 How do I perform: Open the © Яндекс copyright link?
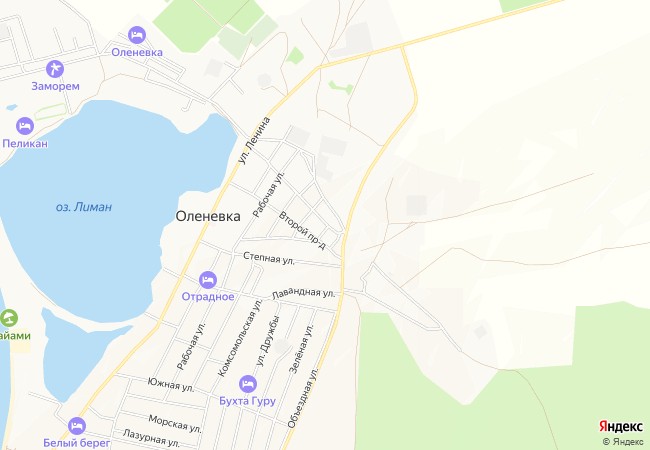click(623, 442)
